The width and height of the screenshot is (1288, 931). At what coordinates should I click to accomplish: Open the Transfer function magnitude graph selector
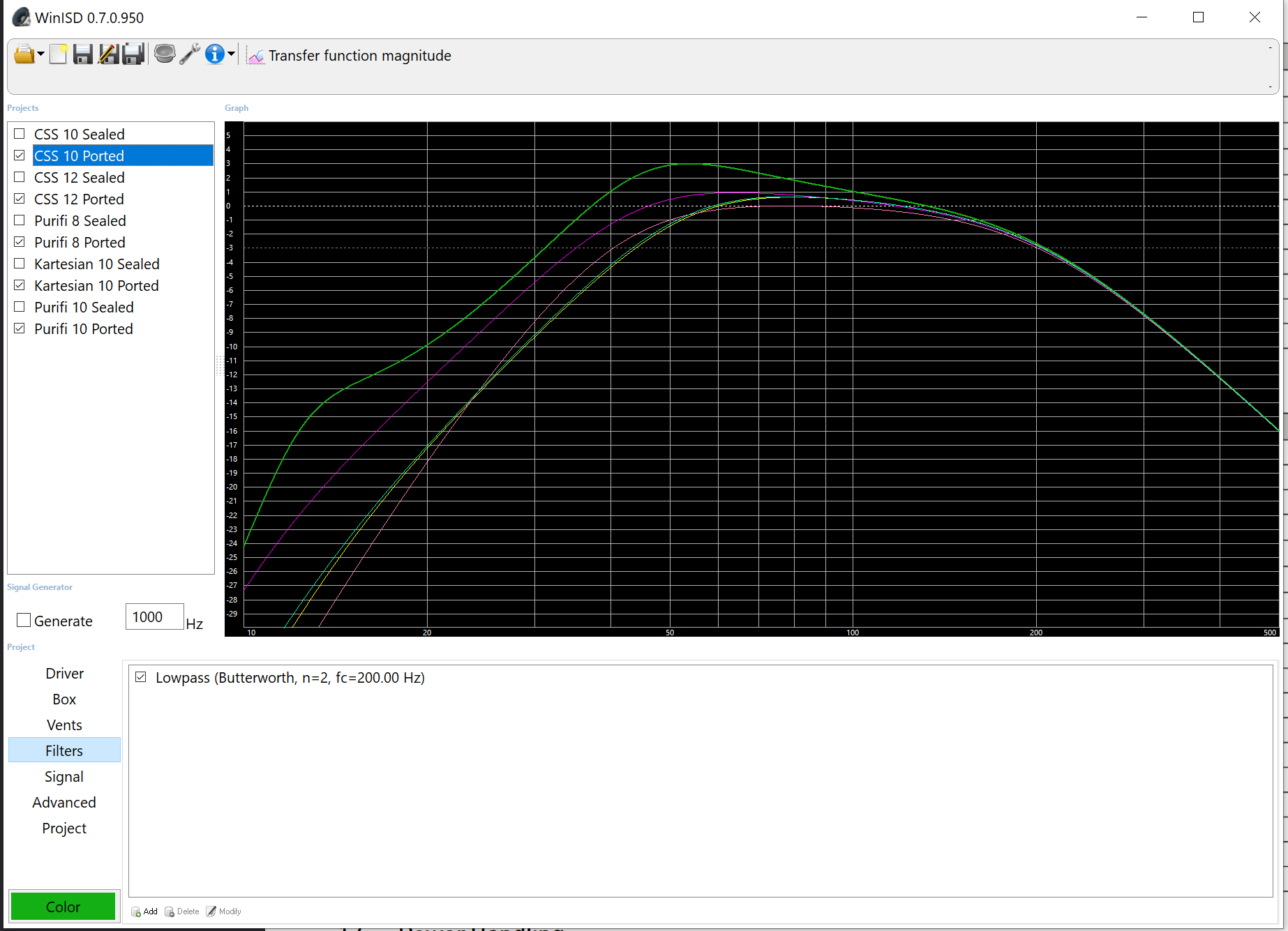(x=359, y=56)
